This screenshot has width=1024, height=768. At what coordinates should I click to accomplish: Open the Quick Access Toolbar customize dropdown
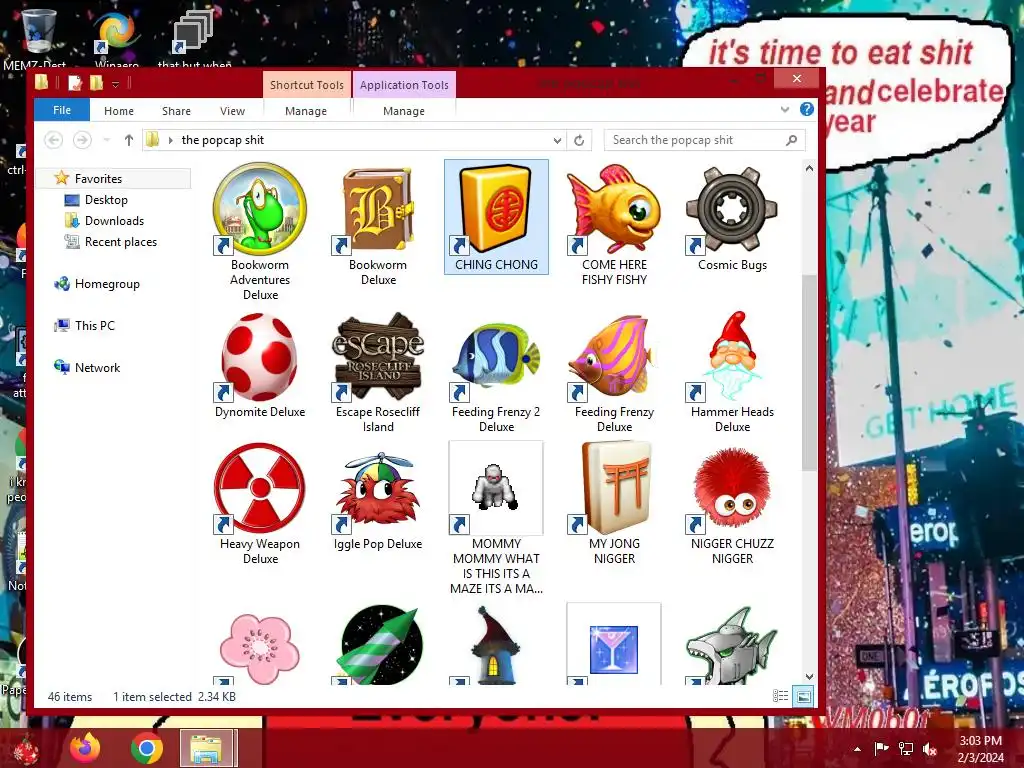click(116, 84)
